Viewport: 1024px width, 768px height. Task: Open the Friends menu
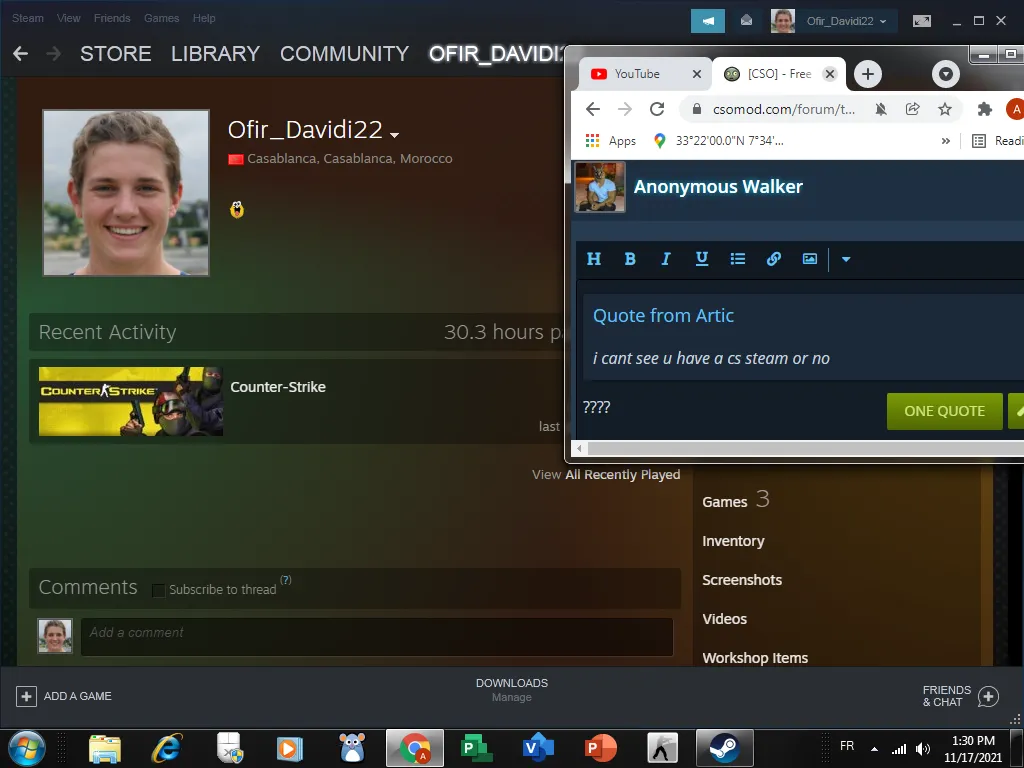[x=112, y=18]
